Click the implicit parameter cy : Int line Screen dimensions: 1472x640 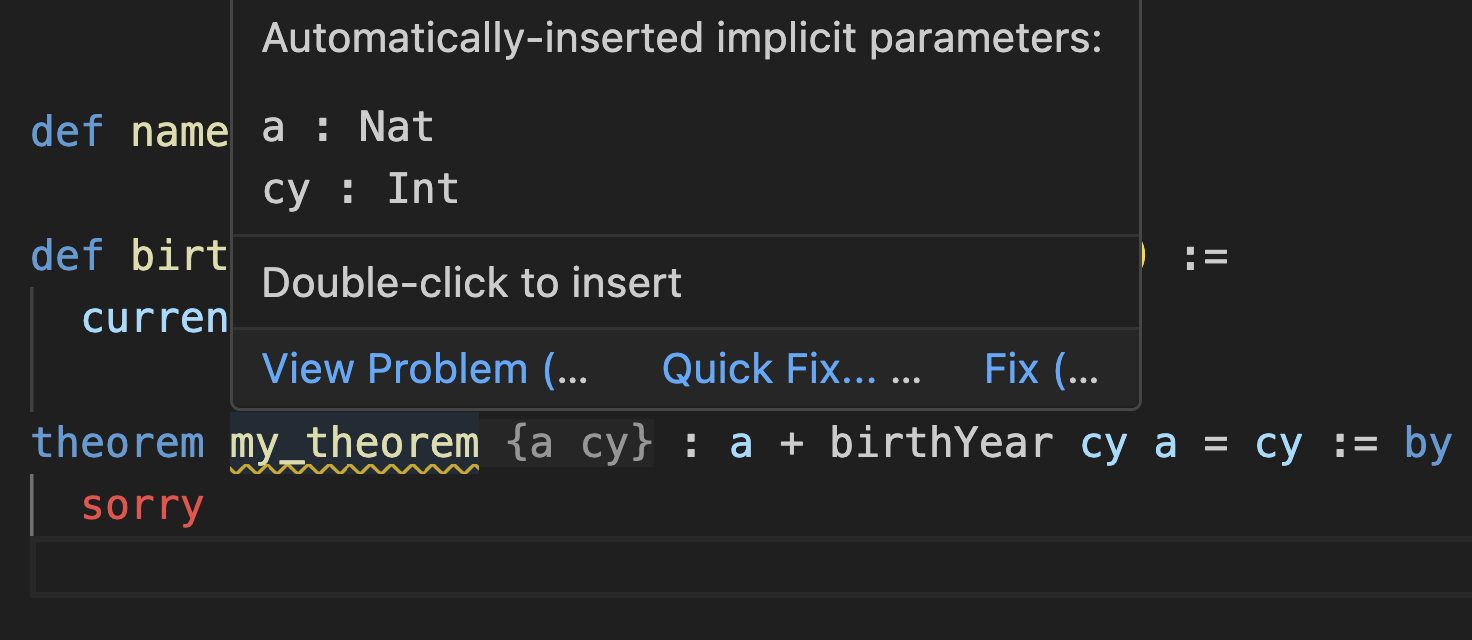click(x=360, y=188)
